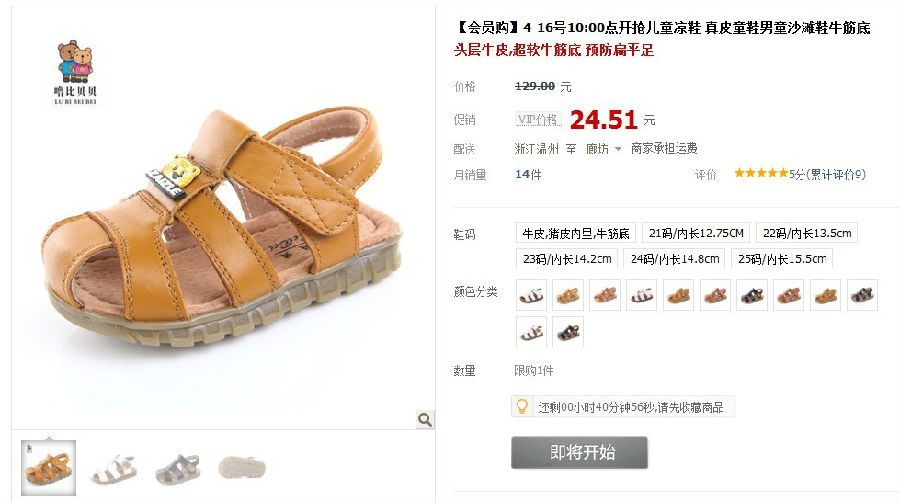Screen dimensions: 900x503
Task: Open the 廊坊 delivery city dropdown
Action: click(x=603, y=149)
